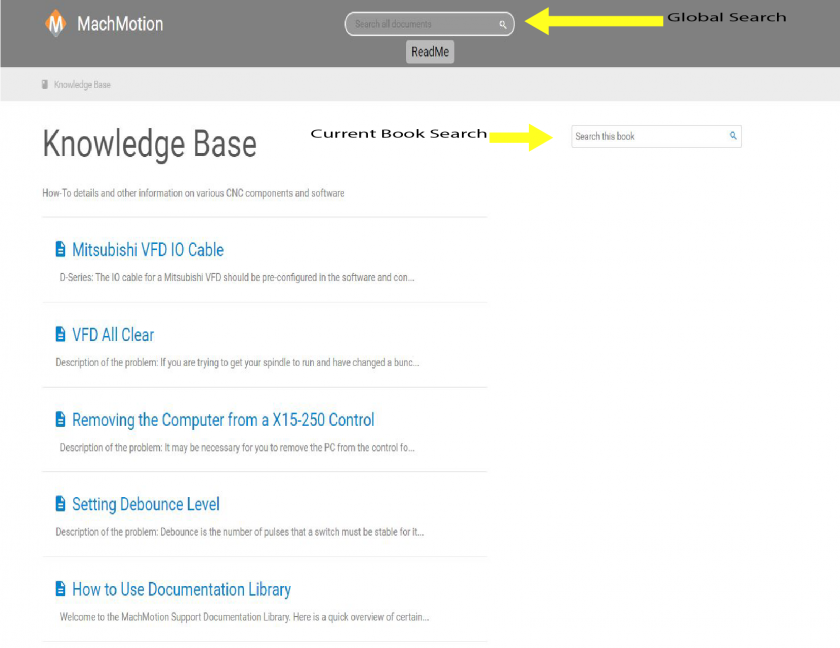Open the Mitsubishi VFD IO Cable page
The height and width of the screenshot is (648, 840).
(x=148, y=250)
